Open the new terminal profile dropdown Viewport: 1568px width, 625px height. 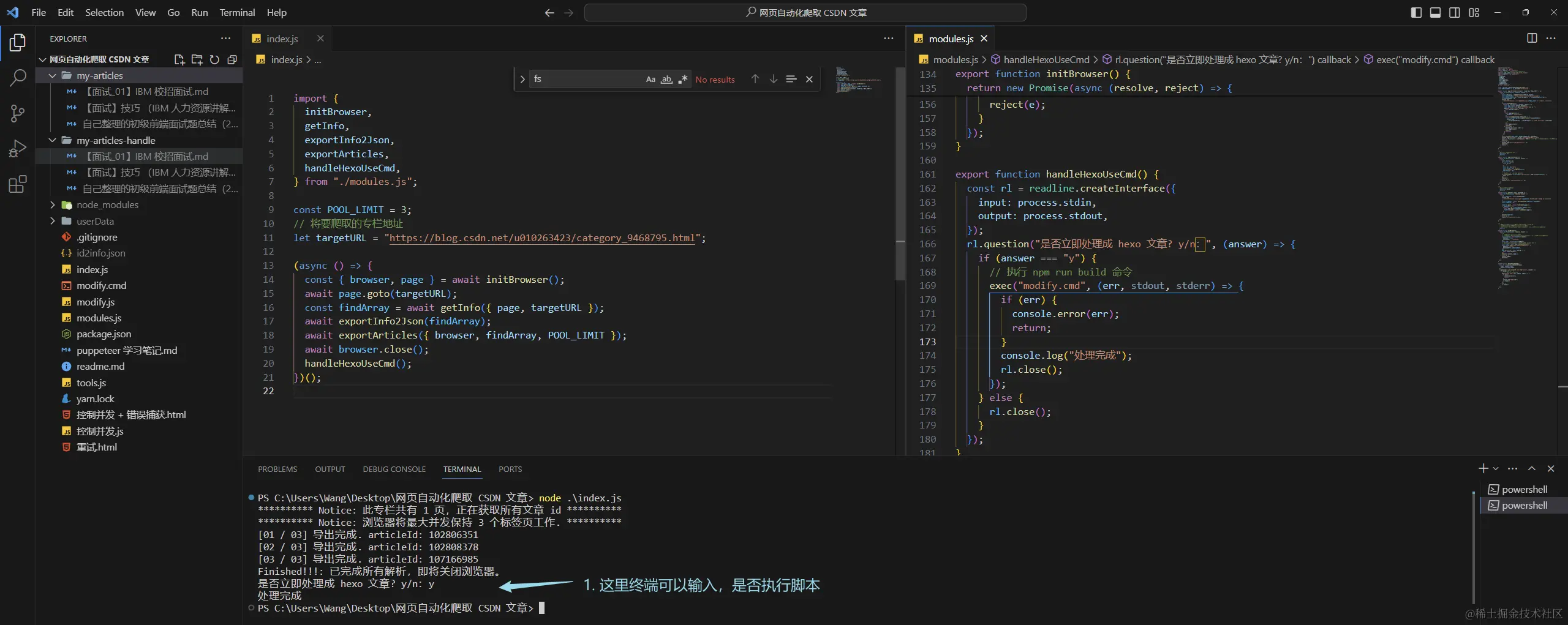1496,468
